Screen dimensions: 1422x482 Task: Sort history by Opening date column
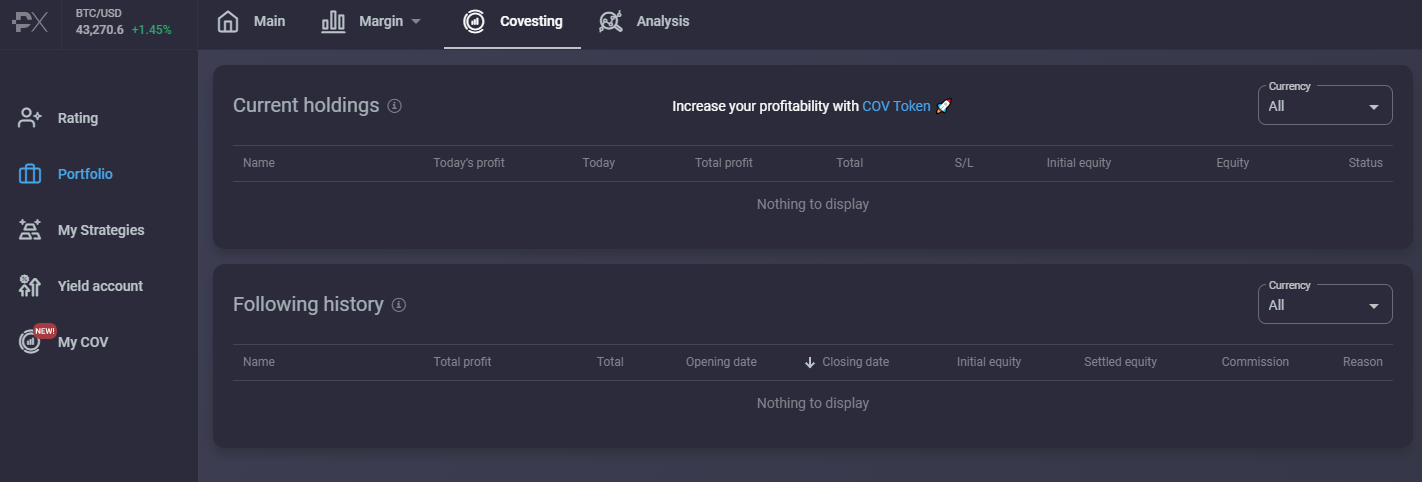(x=721, y=362)
